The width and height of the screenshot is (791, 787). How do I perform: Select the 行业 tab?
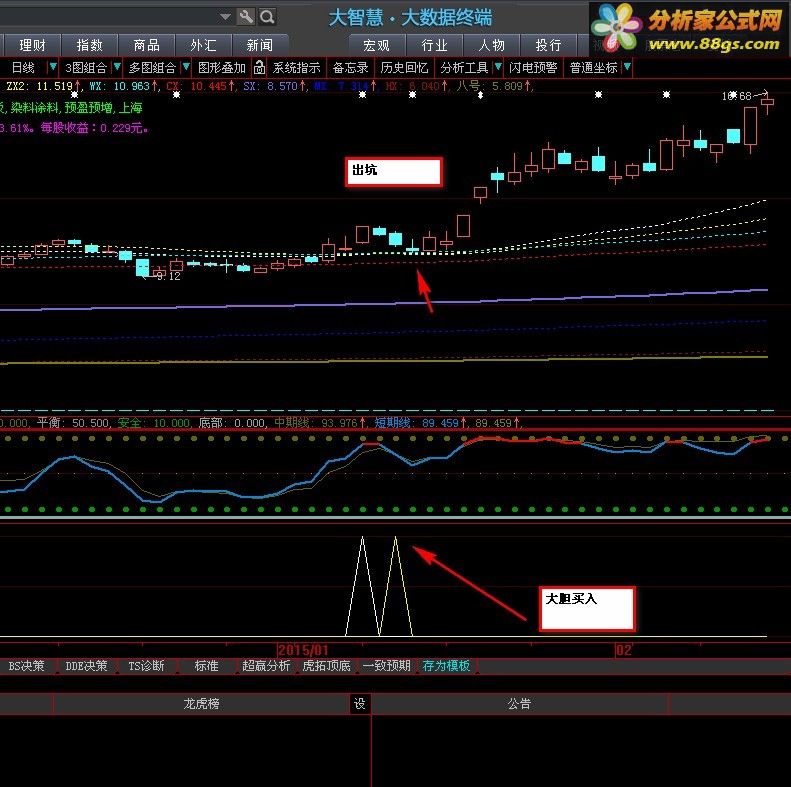[434, 45]
